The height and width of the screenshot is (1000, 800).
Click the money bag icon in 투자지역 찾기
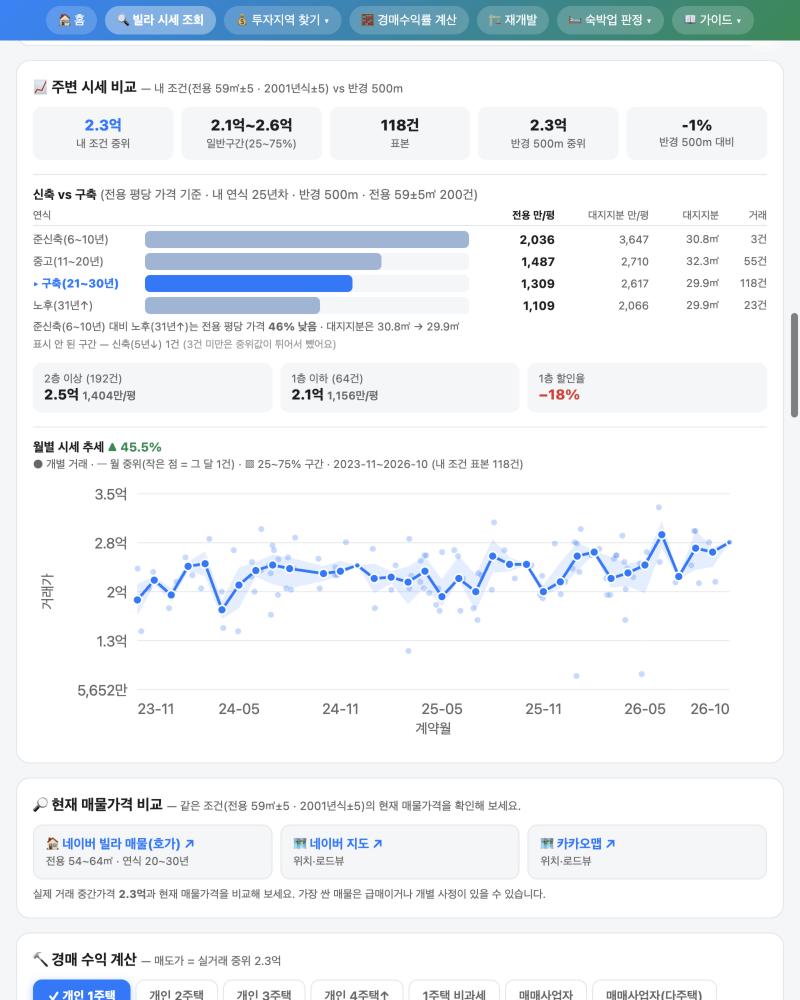click(242, 20)
